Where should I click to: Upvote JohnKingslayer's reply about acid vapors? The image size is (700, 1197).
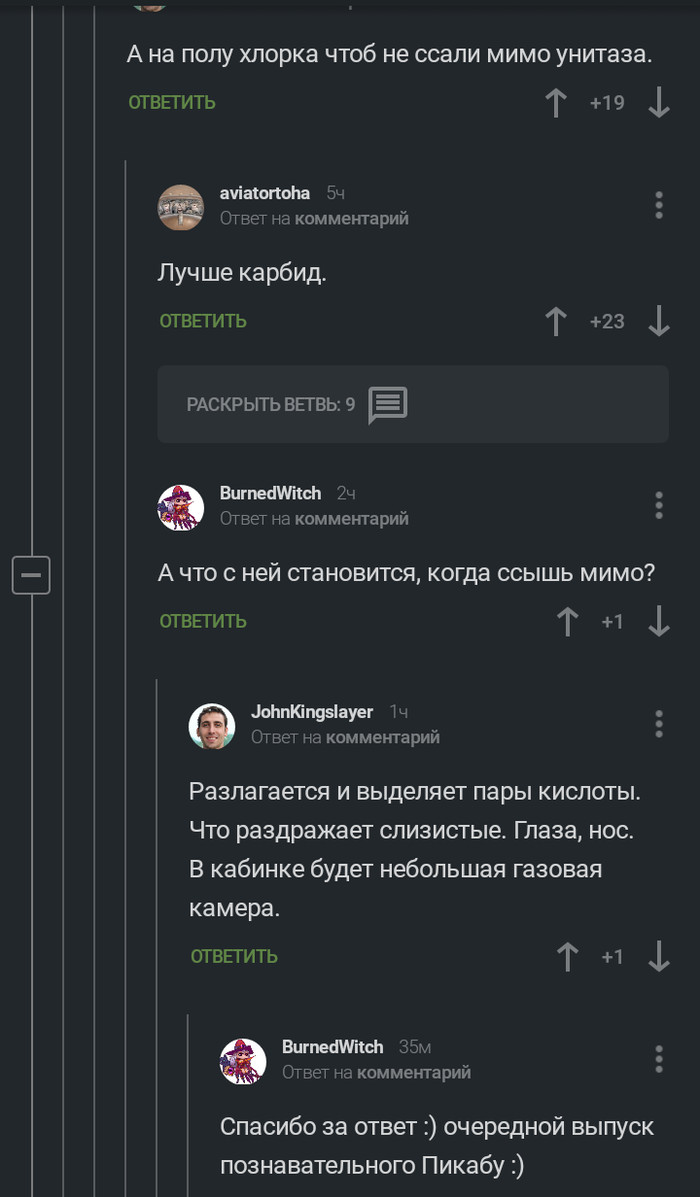567,956
